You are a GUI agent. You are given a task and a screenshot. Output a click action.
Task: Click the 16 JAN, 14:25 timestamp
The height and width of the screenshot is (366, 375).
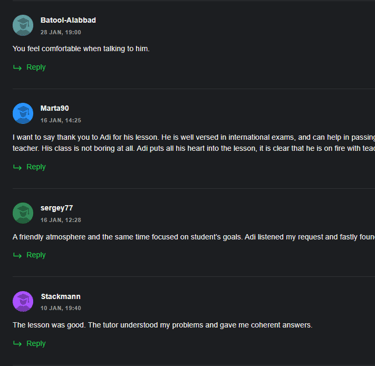pyautogui.click(x=61, y=120)
